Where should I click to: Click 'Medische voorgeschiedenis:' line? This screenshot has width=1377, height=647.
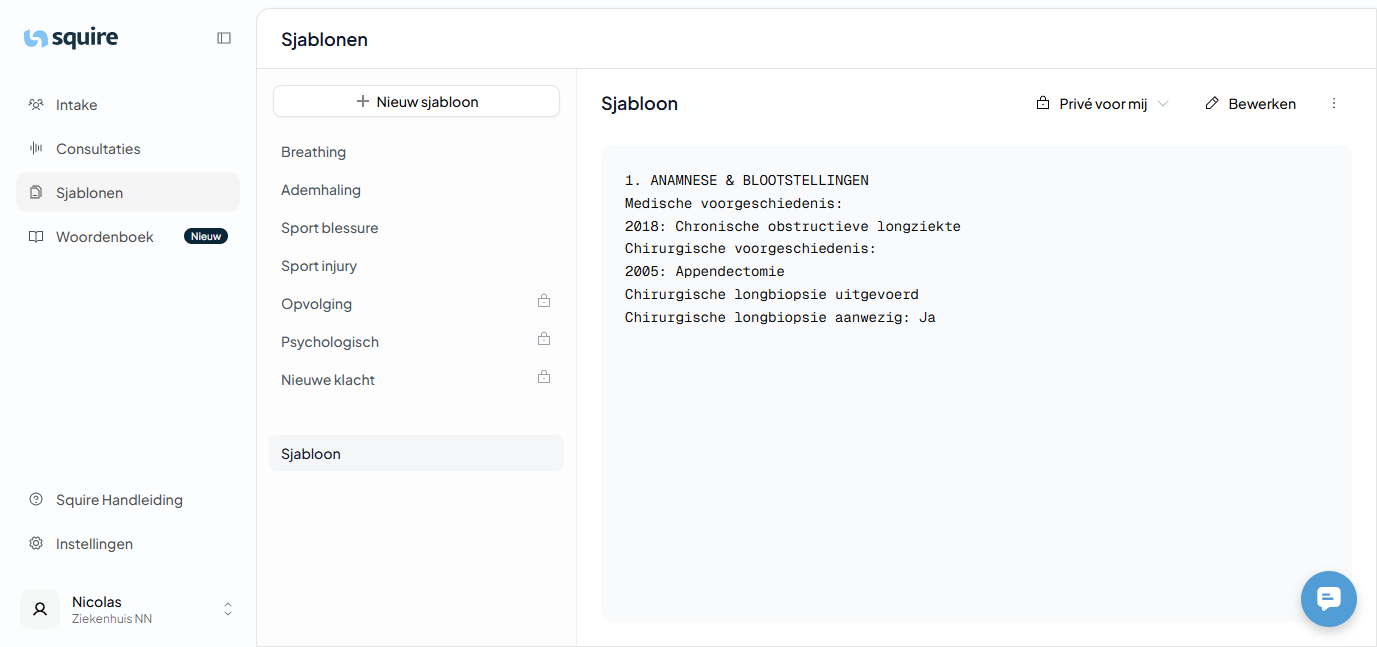tap(734, 204)
